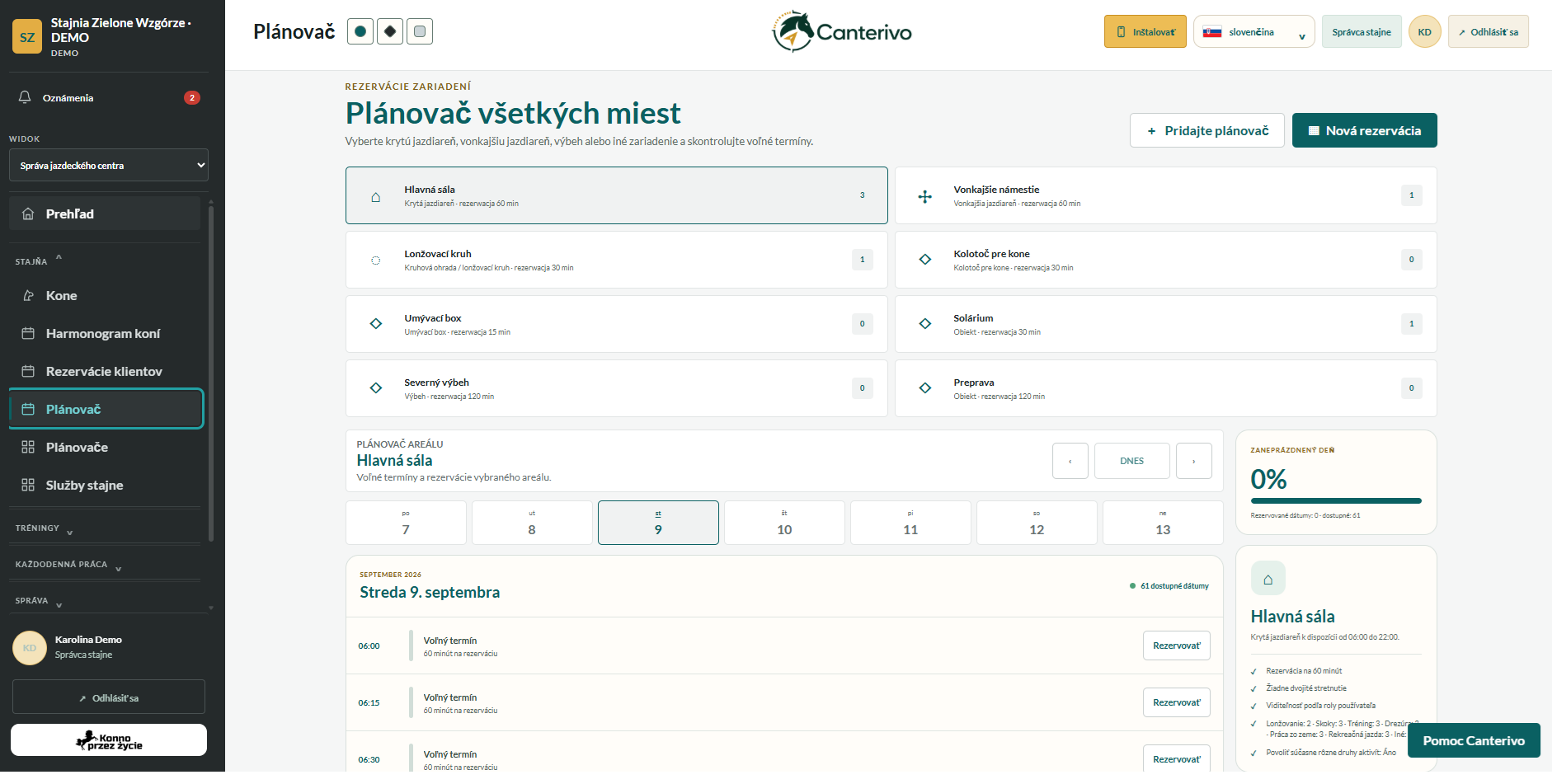Image resolution: width=1552 pixels, height=784 pixels.
Task: Open Služby stajne page
Action: pyautogui.click(x=105, y=485)
